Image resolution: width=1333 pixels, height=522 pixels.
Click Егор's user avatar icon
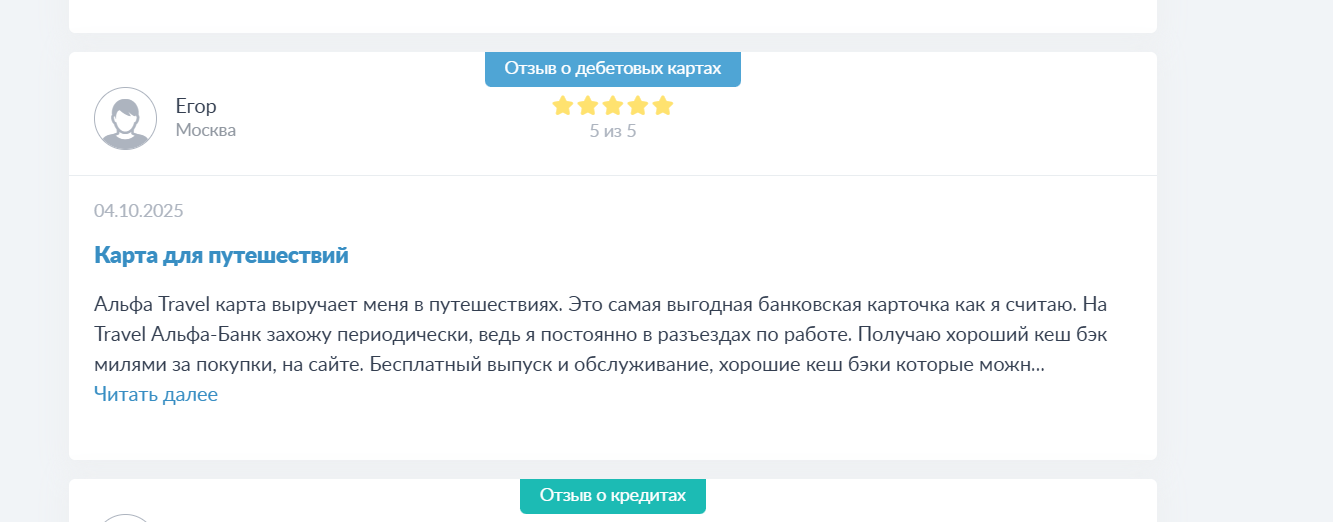point(125,118)
